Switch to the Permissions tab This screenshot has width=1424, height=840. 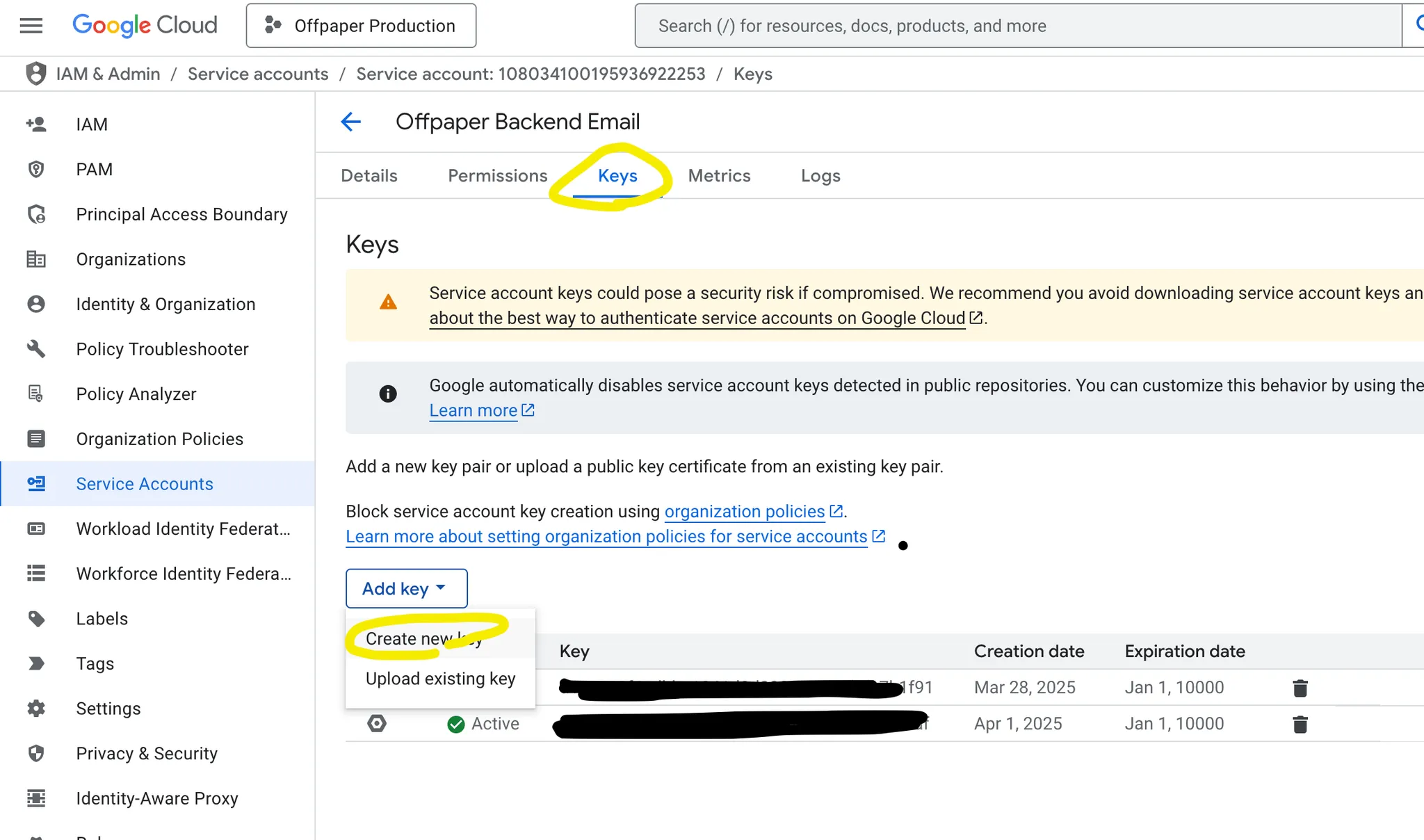pos(497,176)
